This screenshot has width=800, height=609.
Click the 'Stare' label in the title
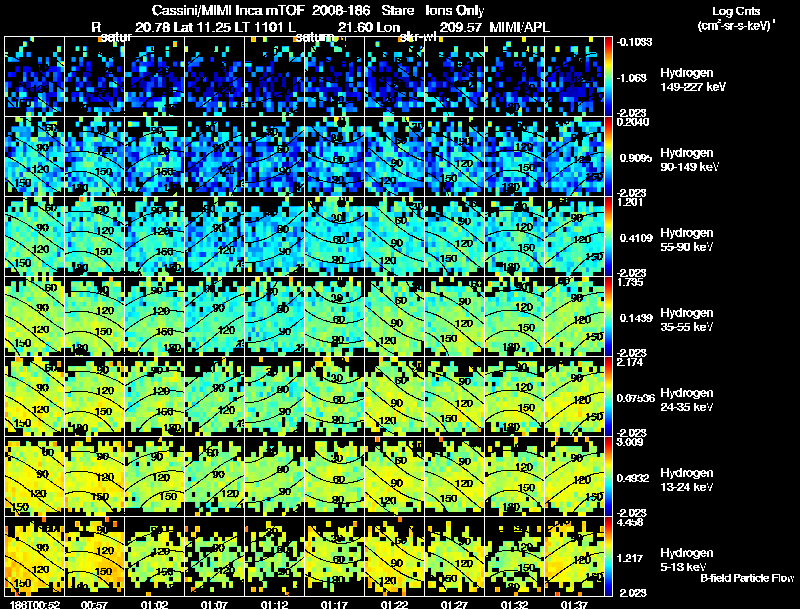[x=398, y=10]
